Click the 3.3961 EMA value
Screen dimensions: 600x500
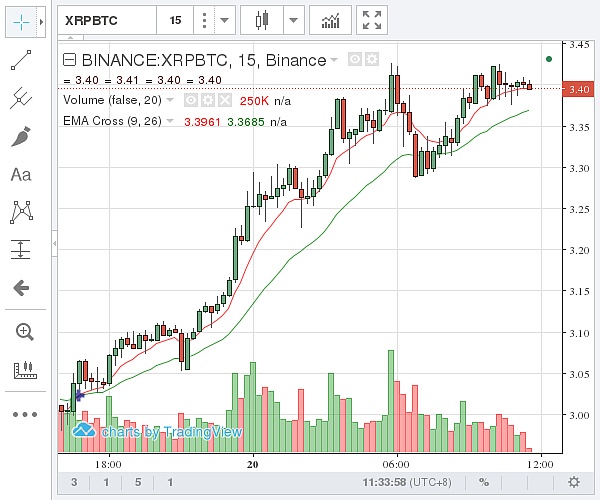[202, 122]
